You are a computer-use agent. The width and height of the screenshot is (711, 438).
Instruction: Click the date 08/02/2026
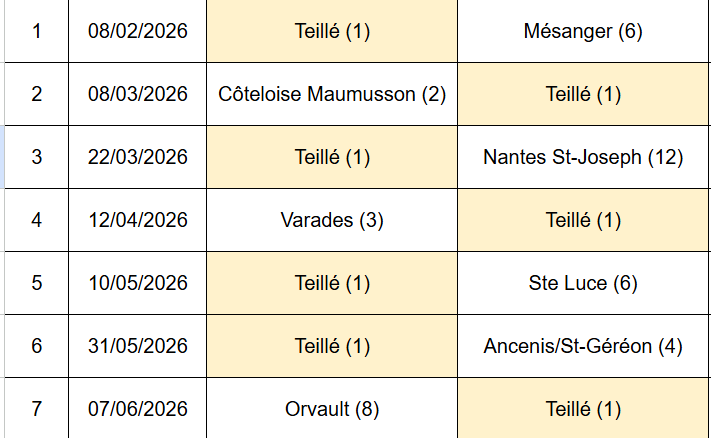point(138,31)
